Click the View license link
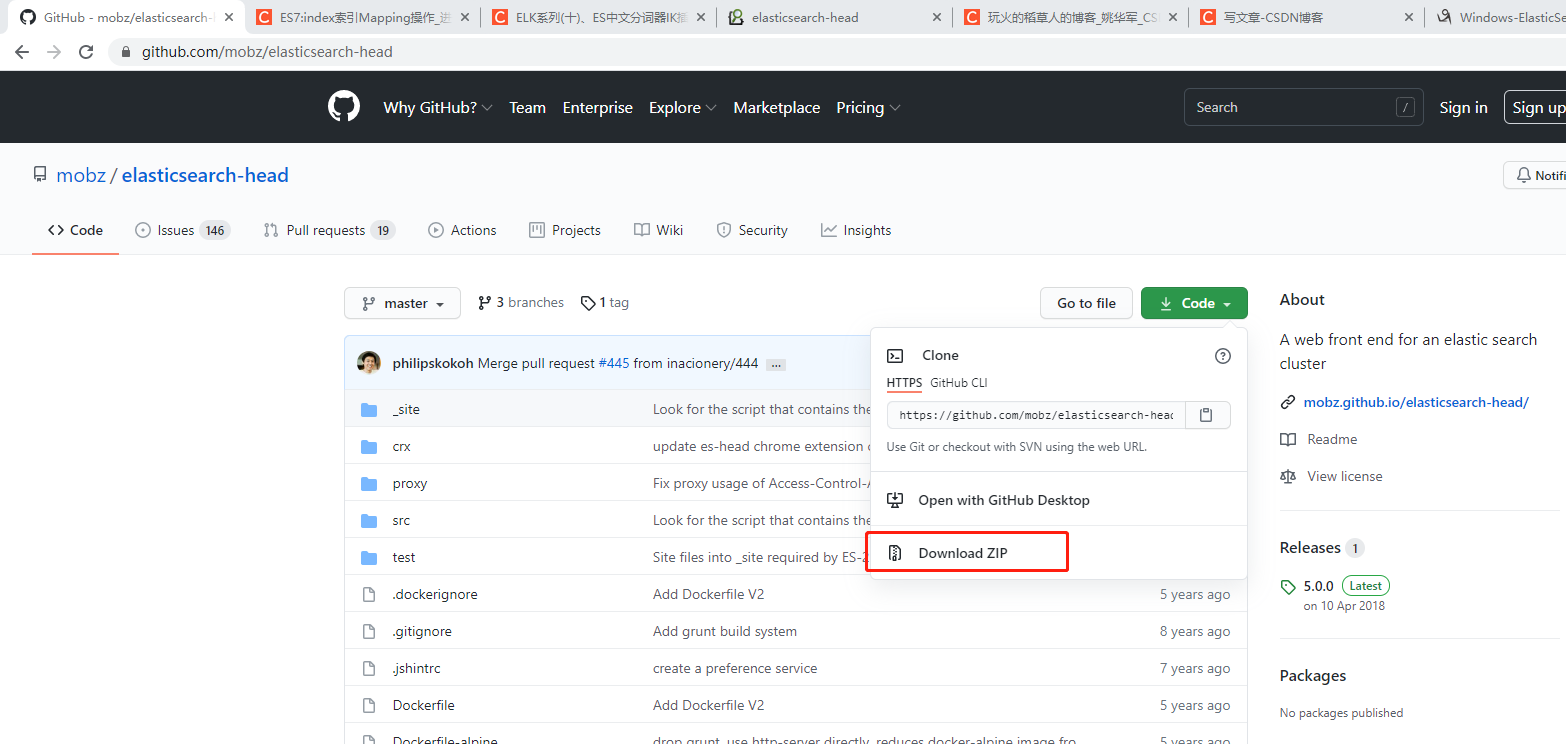 1345,476
